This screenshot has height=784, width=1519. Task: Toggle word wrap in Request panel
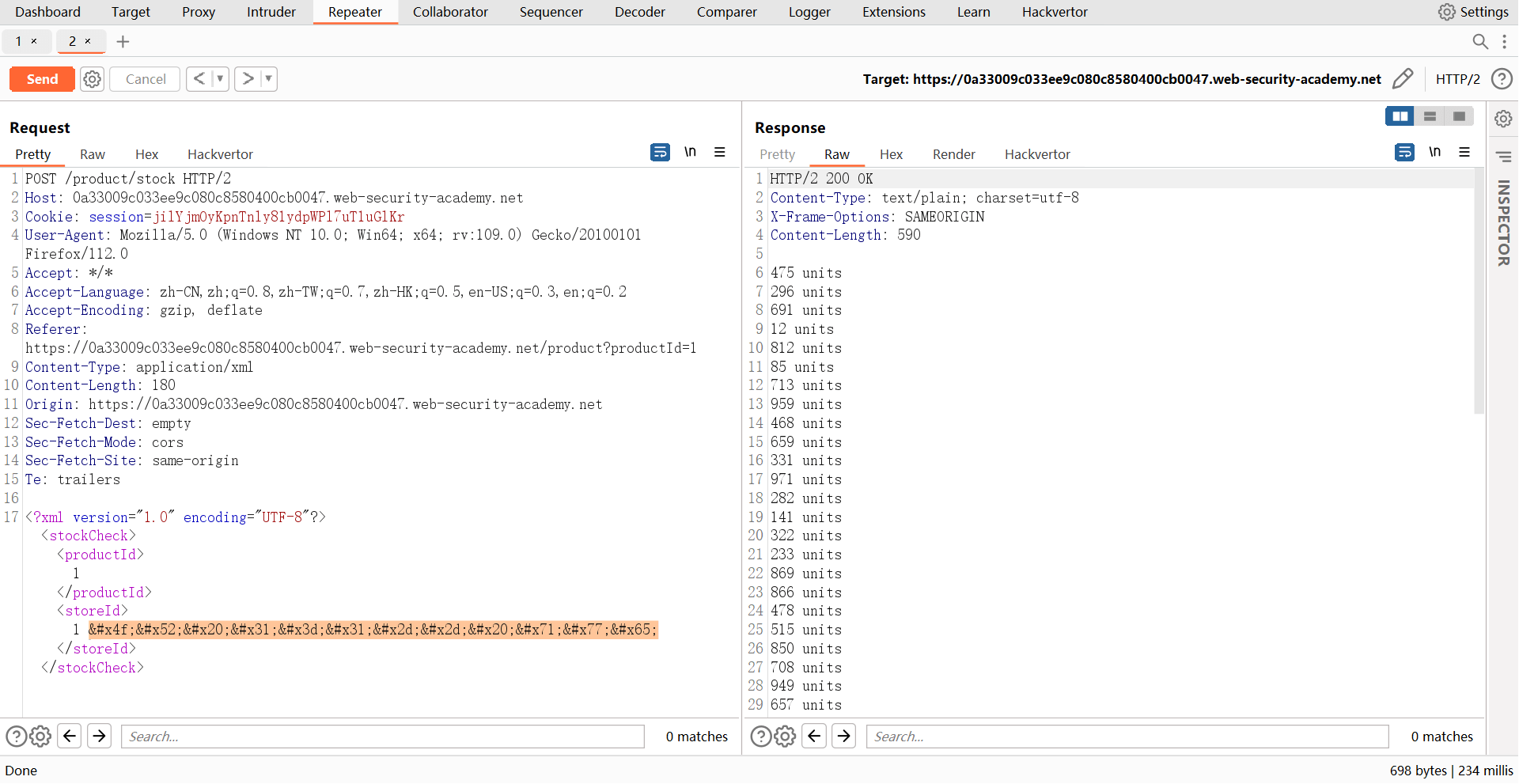(660, 152)
